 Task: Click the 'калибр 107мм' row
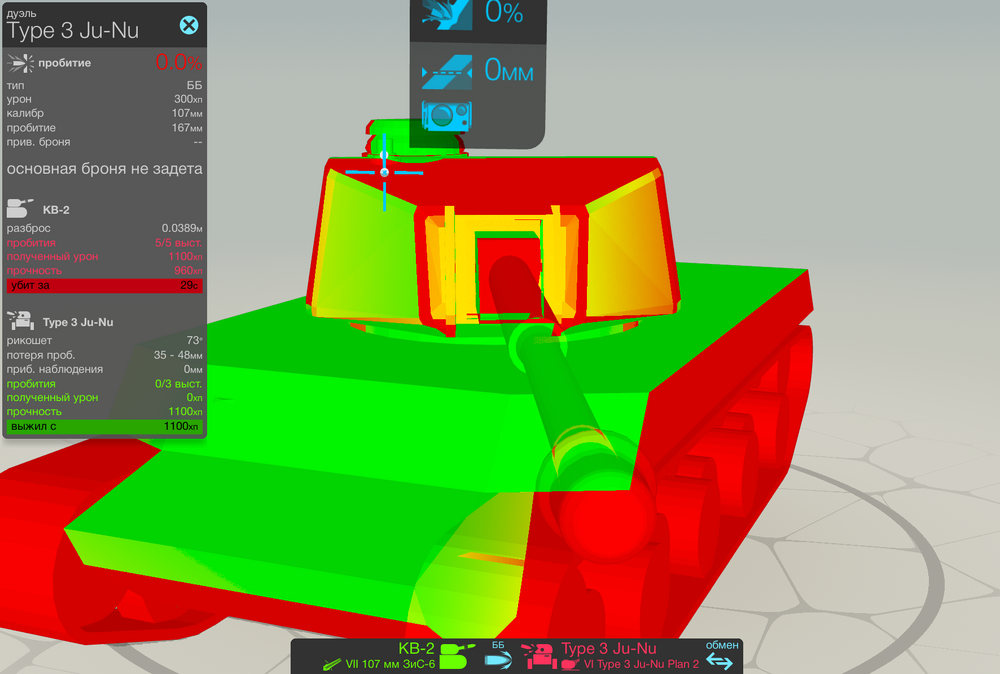105,114
